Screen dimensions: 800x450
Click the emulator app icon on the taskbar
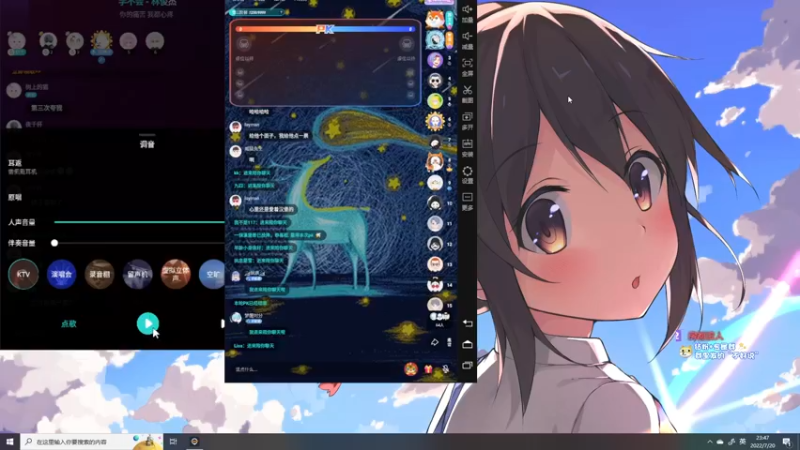[x=194, y=441]
